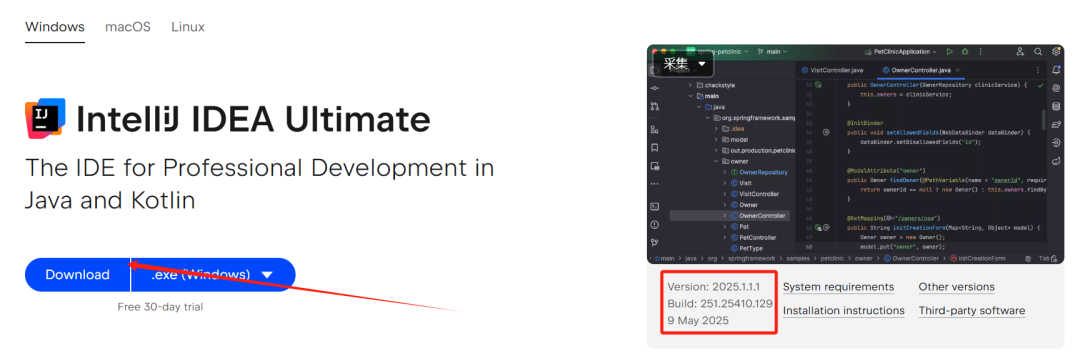Image resolution: width=1080 pixels, height=363 pixels.
Task: Collapse the main folder chevron
Action: 691,96
